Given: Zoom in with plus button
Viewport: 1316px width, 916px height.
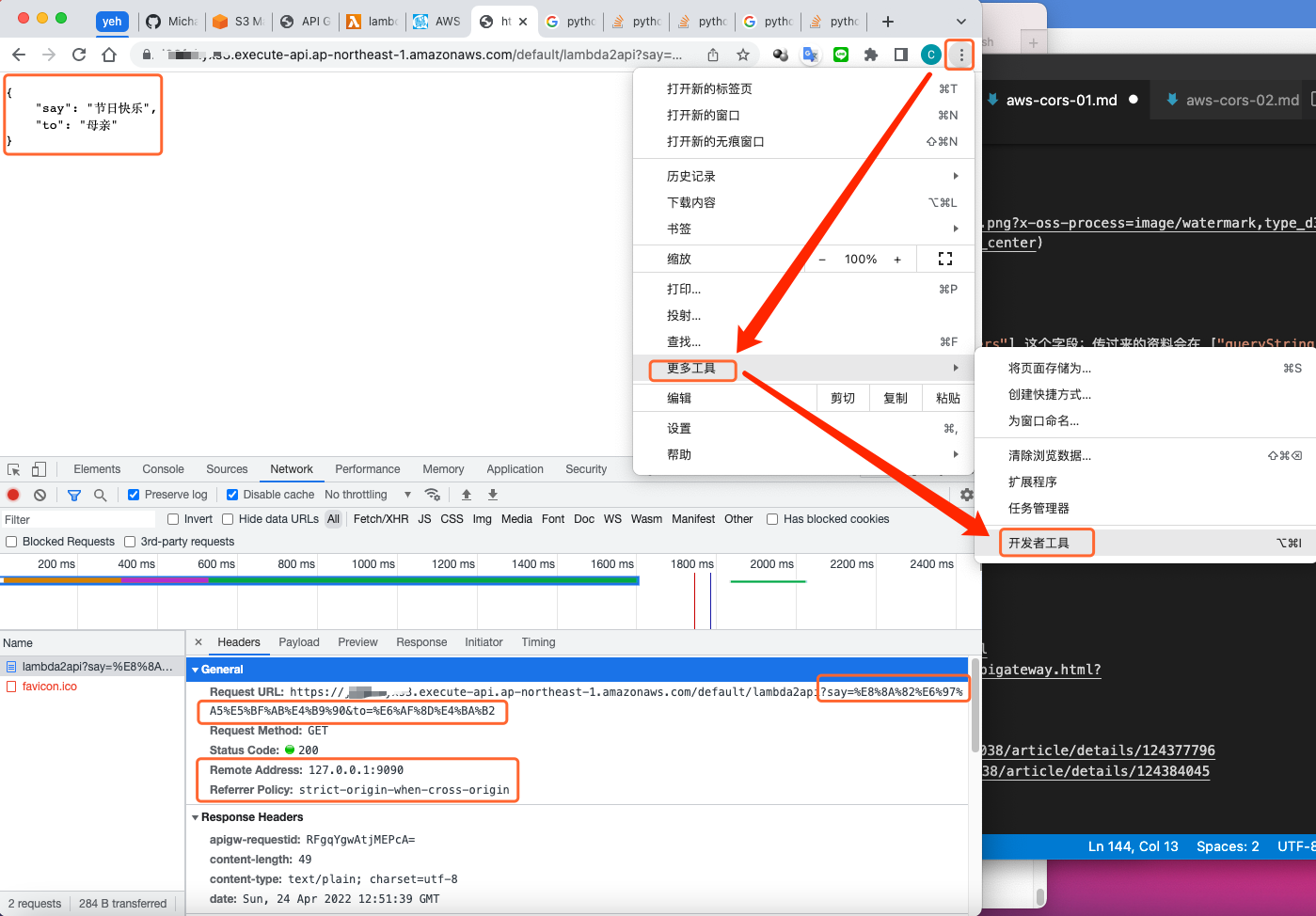Looking at the screenshot, I should tap(897, 260).
